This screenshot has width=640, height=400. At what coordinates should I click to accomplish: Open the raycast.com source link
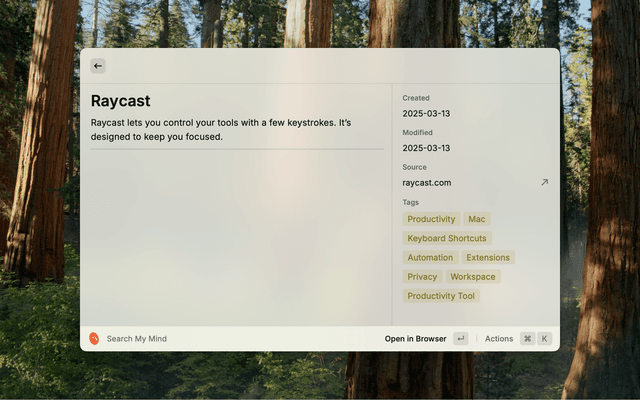pyautogui.click(x=427, y=183)
